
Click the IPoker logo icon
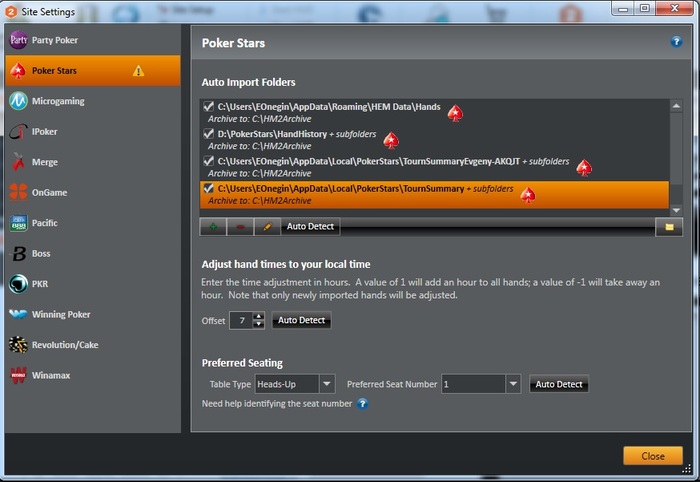[18, 132]
